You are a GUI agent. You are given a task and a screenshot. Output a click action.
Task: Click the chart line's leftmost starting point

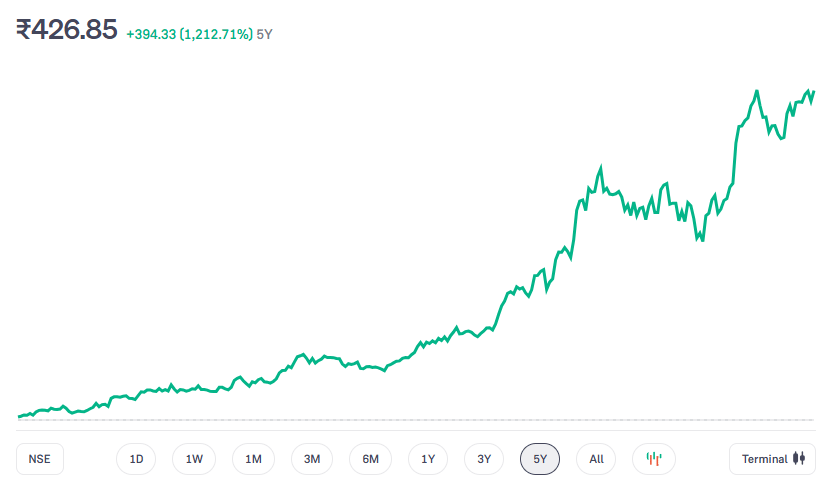pos(19,416)
